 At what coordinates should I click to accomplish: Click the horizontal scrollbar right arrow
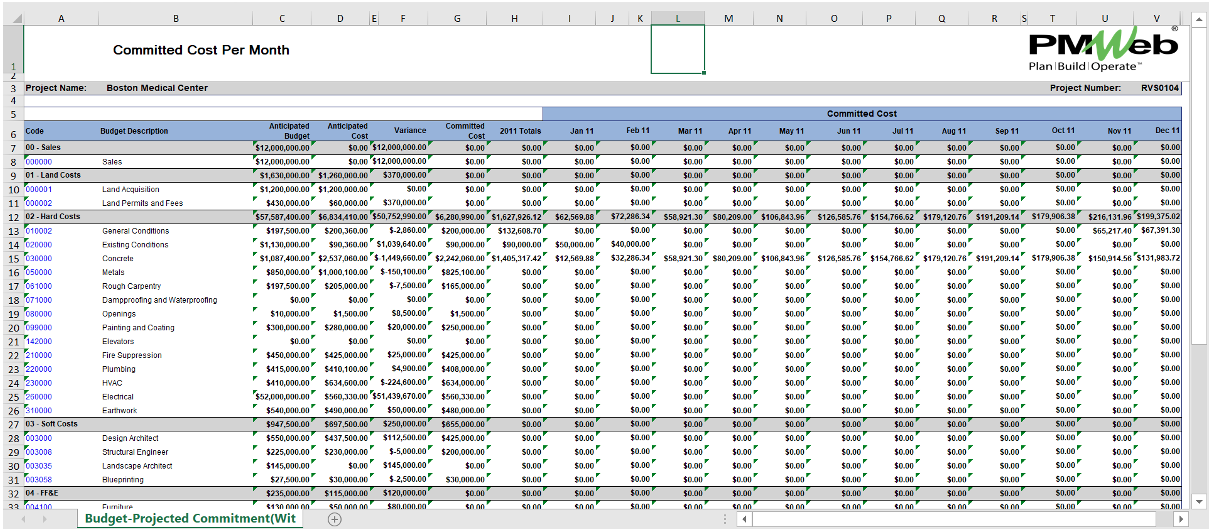click(x=1180, y=520)
